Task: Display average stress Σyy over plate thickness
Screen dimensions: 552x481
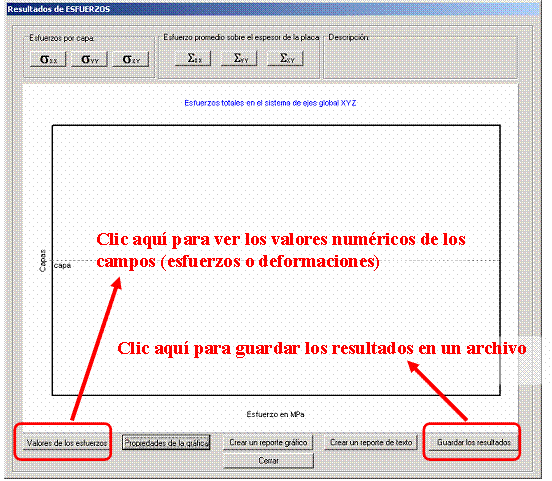Action: click(239, 58)
